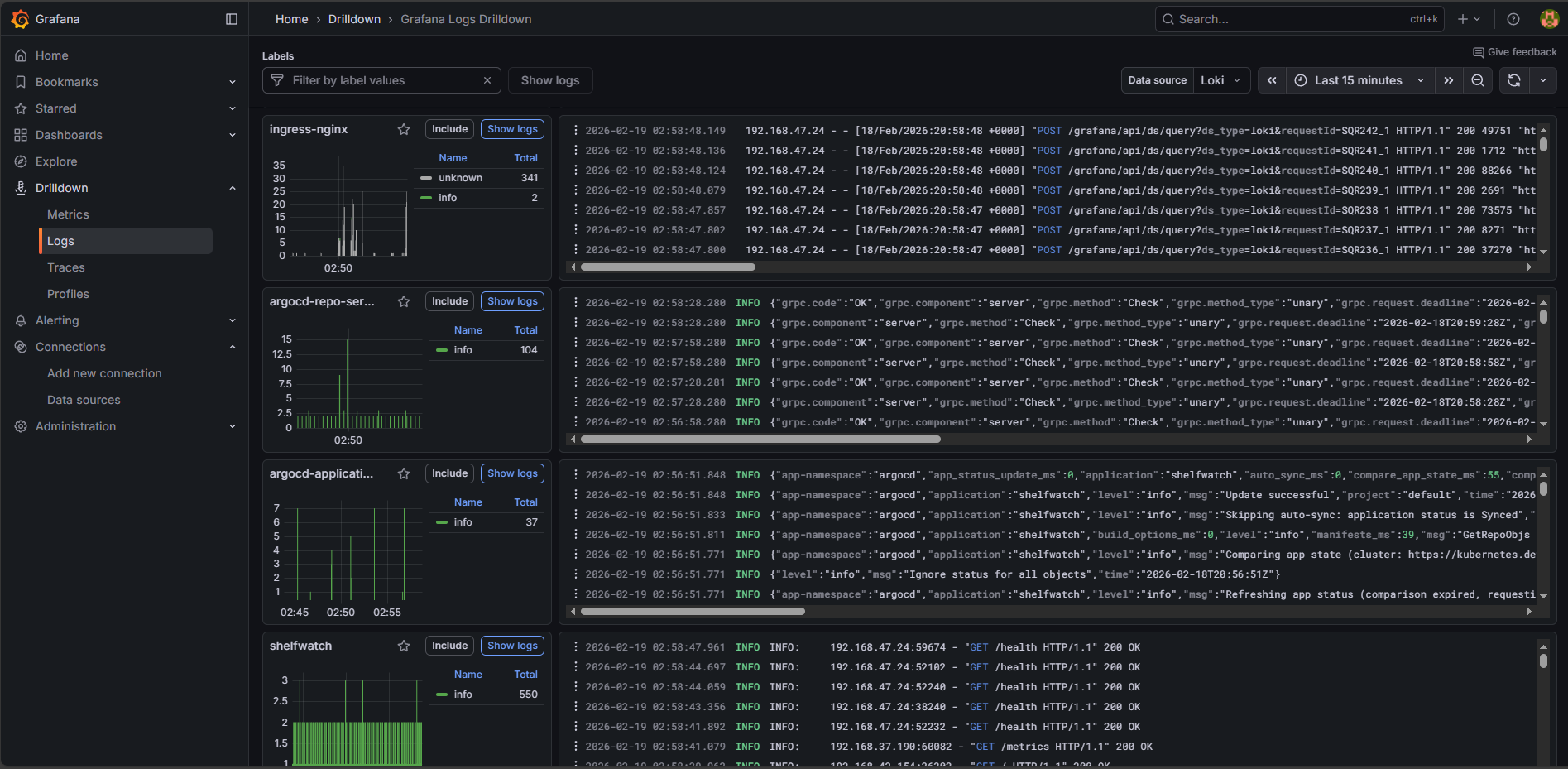The image size is (1568, 769).
Task: Open the Last 15 minutes time picker
Action: [x=1360, y=80]
